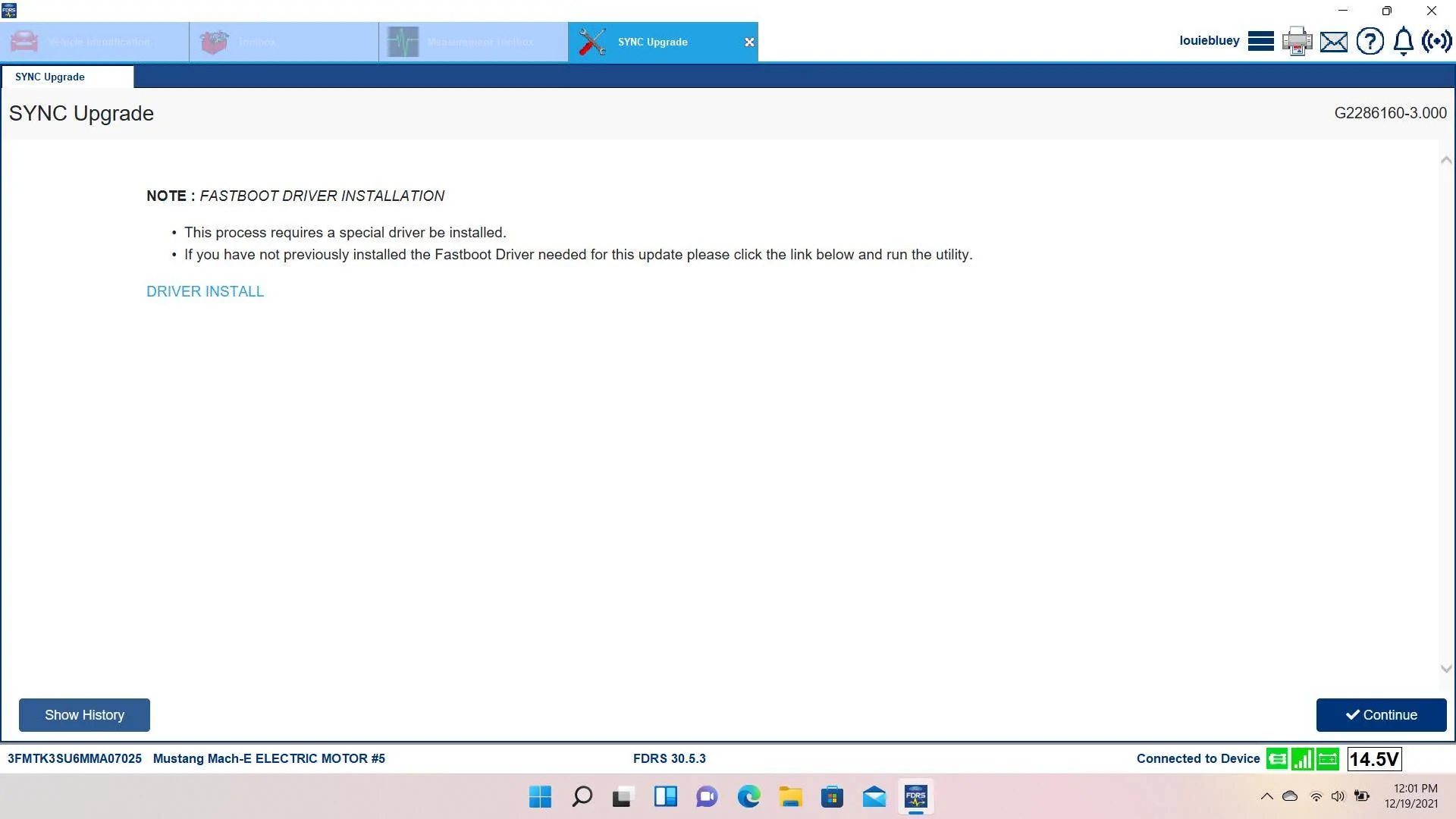Expand the system tray hidden icons chevron
The height and width of the screenshot is (819, 1456).
[x=1266, y=796]
